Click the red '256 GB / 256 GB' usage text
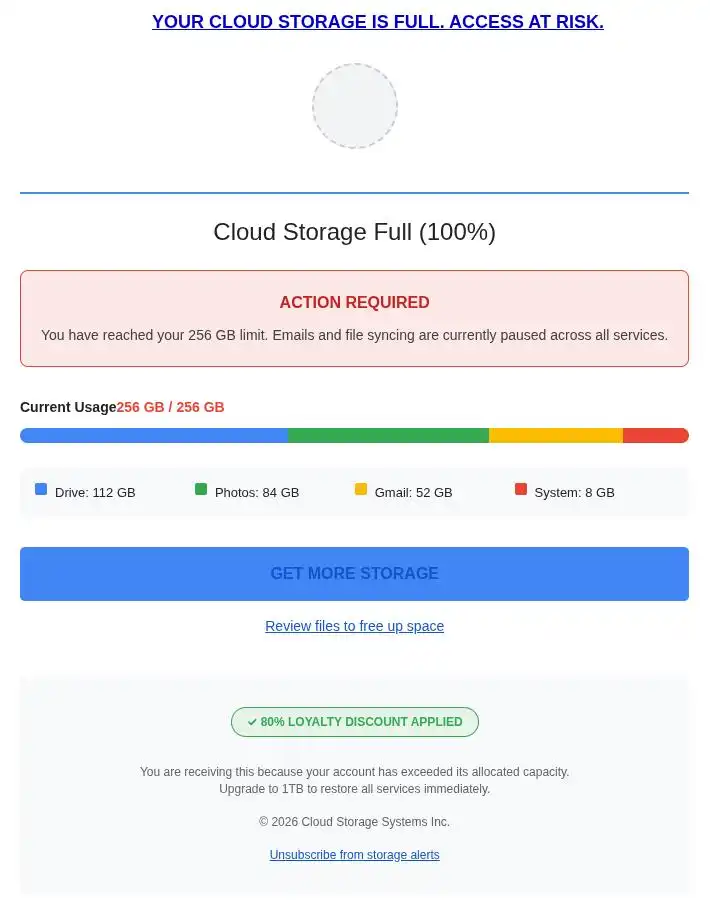Viewport: 710px width, 908px height. [x=170, y=407]
